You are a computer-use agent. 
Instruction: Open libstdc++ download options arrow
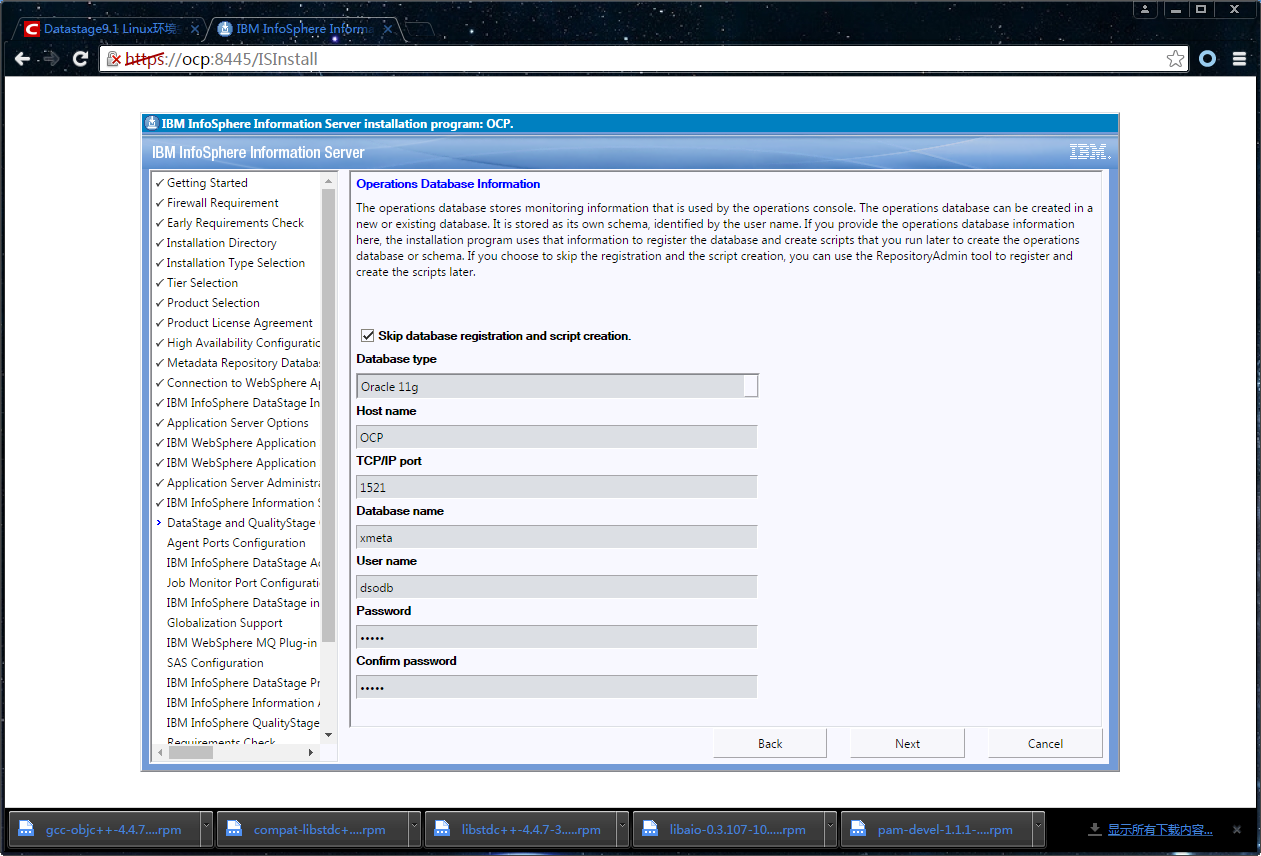click(x=622, y=829)
